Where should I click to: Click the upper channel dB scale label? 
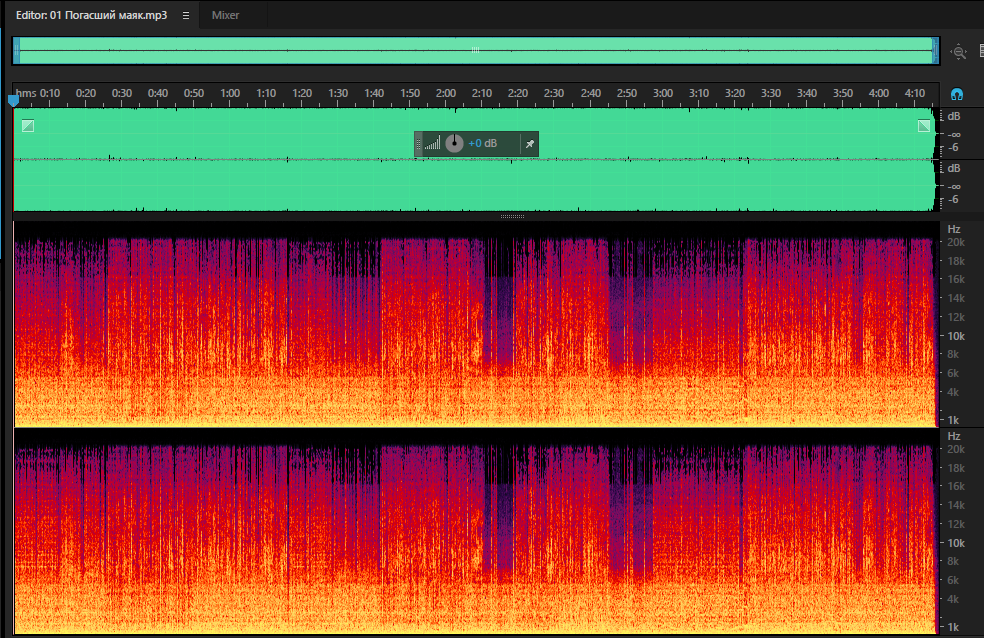click(x=954, y=116)
